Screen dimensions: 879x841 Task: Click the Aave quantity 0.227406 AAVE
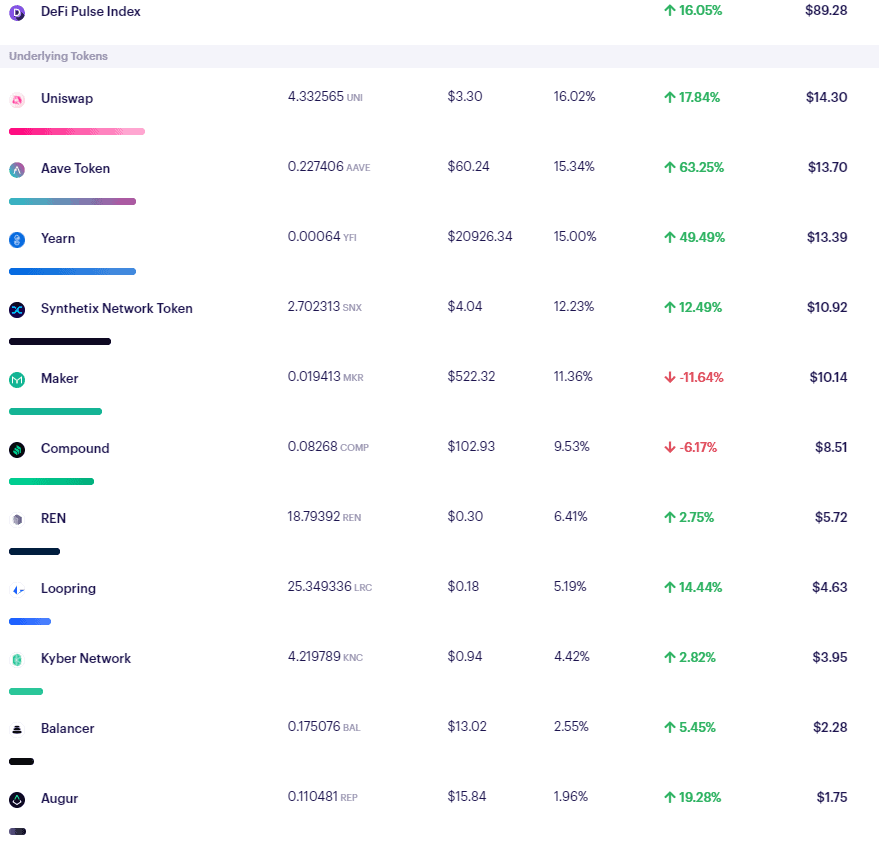click(329, 167)
